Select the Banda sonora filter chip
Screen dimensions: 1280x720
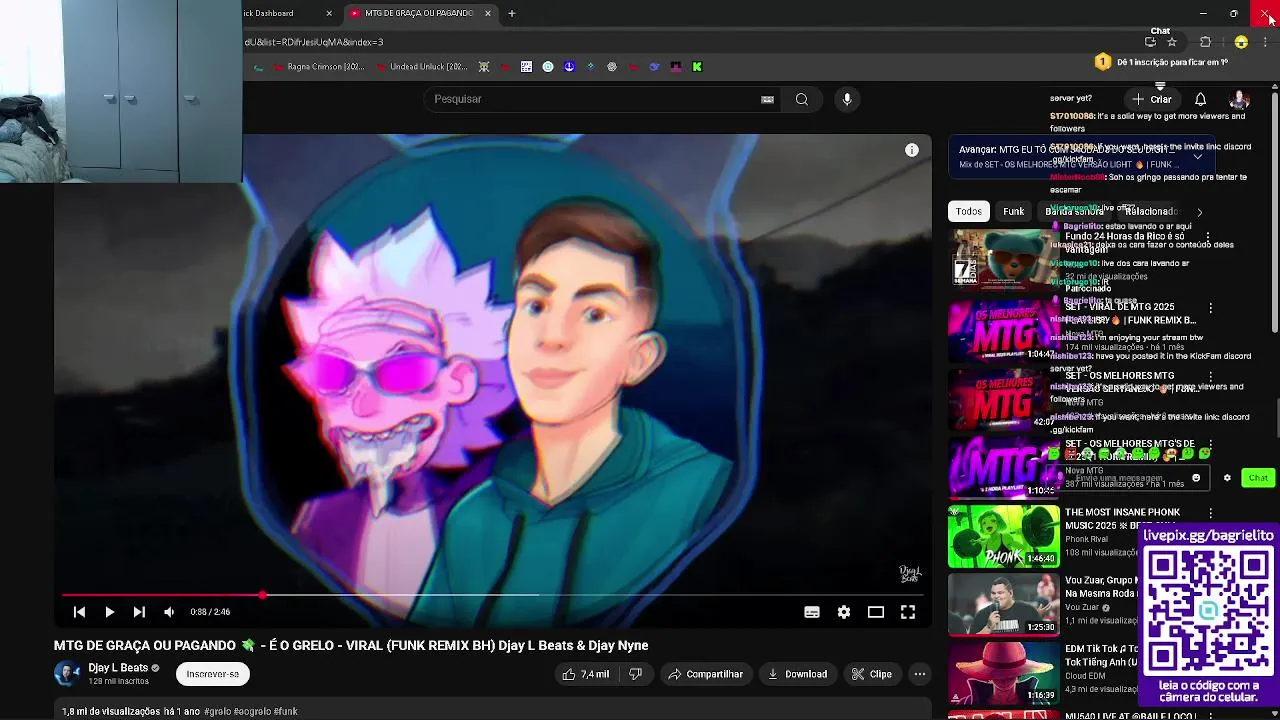[x=1074, y=211]
